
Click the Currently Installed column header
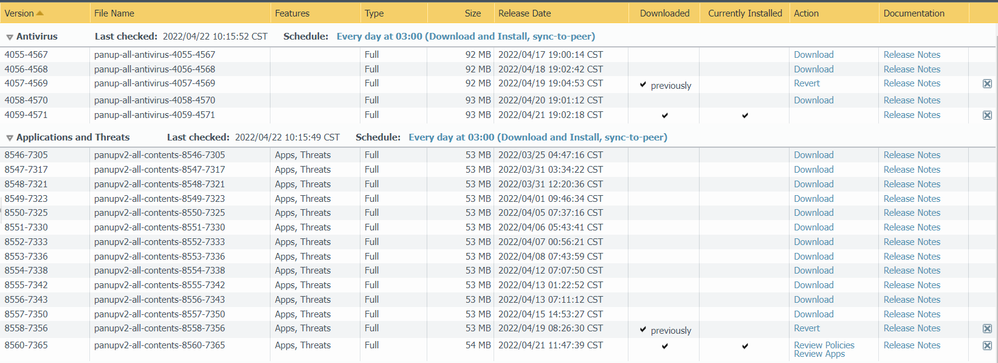pos(745,13)
